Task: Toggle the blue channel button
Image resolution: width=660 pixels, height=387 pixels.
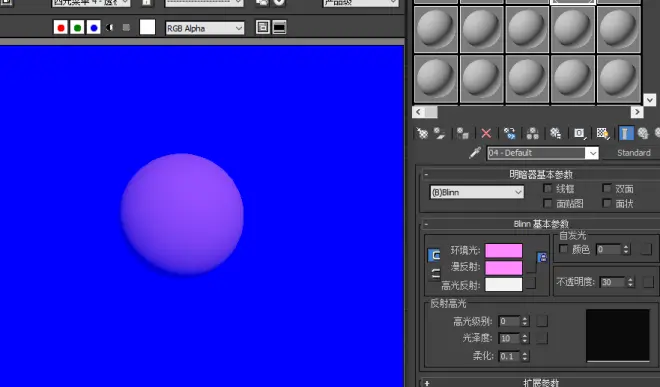Action: pyautogui.click(x=93, y=28)
